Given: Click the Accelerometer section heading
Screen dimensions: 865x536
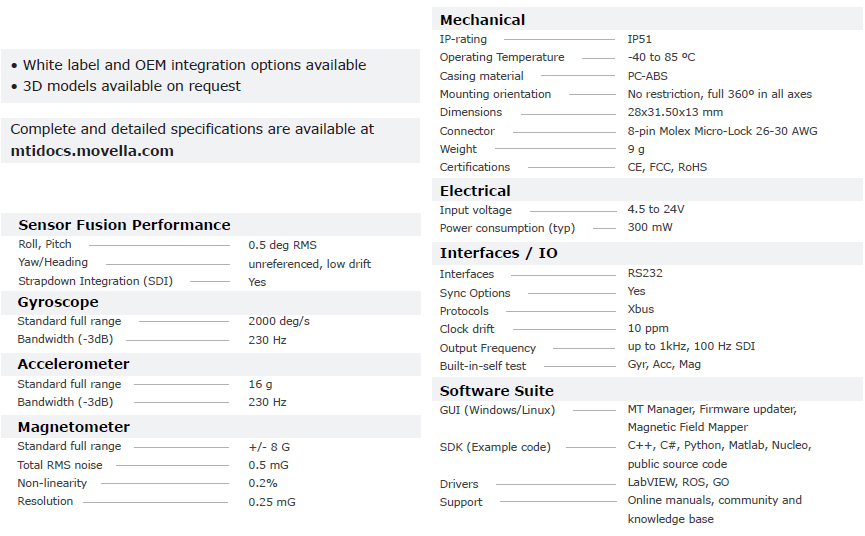Looking at the screenshot, I should point(73,364).
